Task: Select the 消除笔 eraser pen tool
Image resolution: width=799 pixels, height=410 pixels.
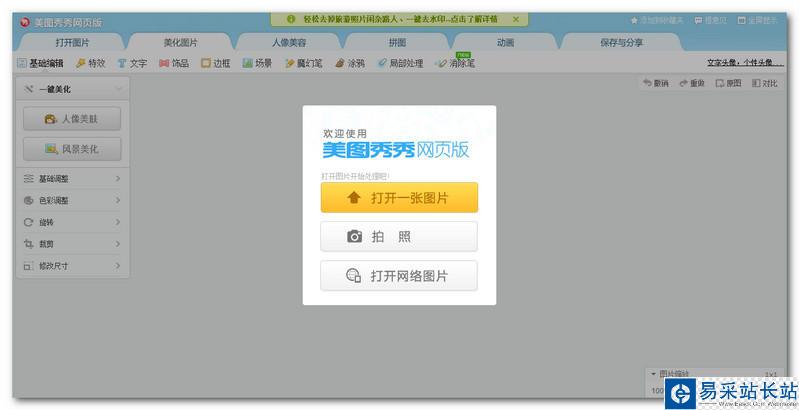Action: click(455, 63)
